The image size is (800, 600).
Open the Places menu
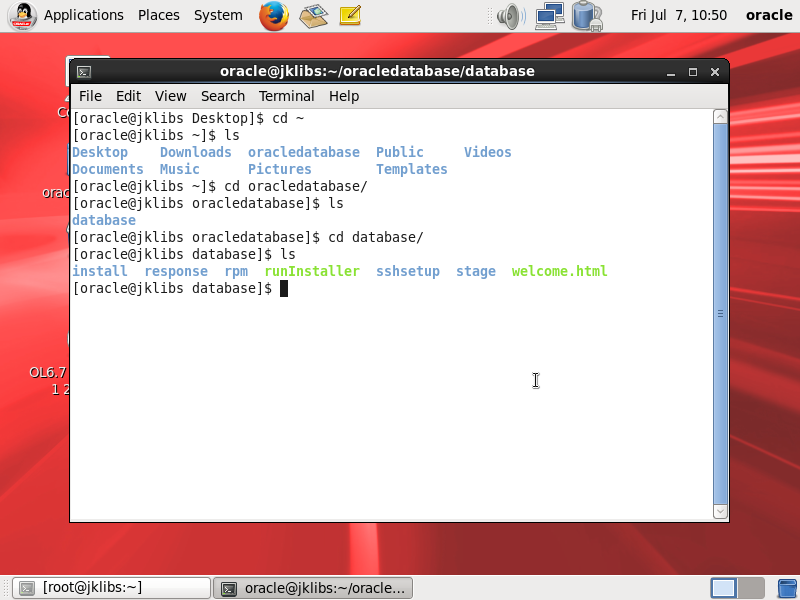pos(159,15)
